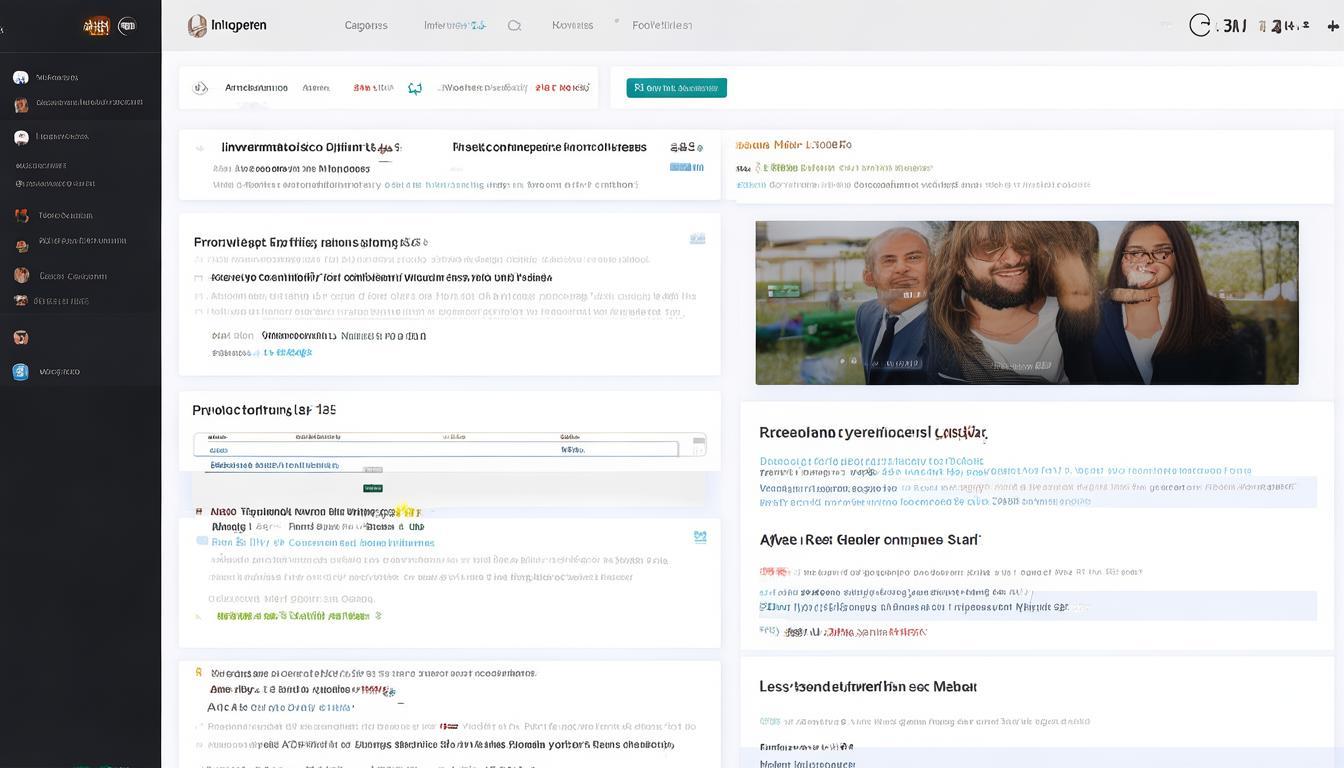The height and width of the screenshot is (768, 1344).
Task: Tick the second checkbox in the Fronwlegpt card list
Action: (198, 296)
